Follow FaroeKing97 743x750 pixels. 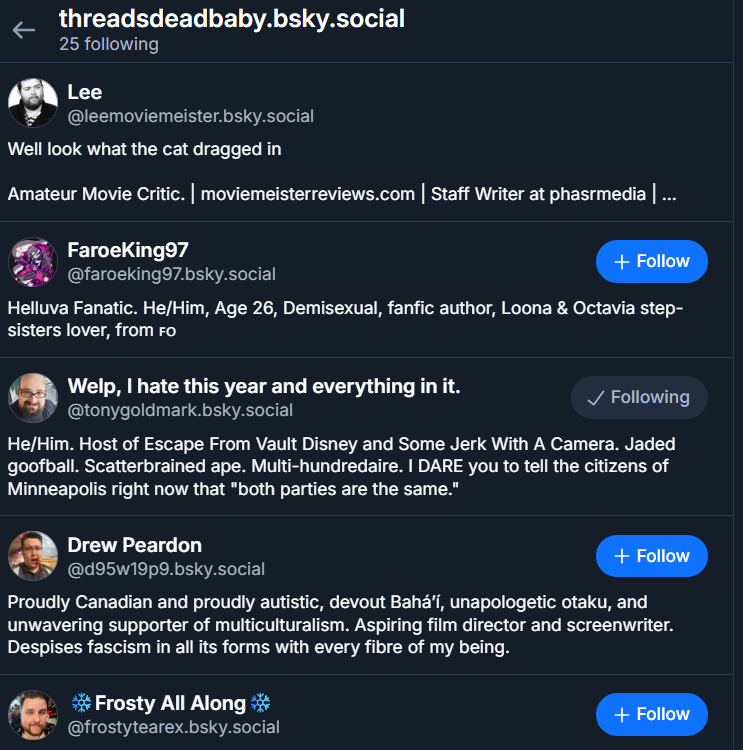click(651, 262)
